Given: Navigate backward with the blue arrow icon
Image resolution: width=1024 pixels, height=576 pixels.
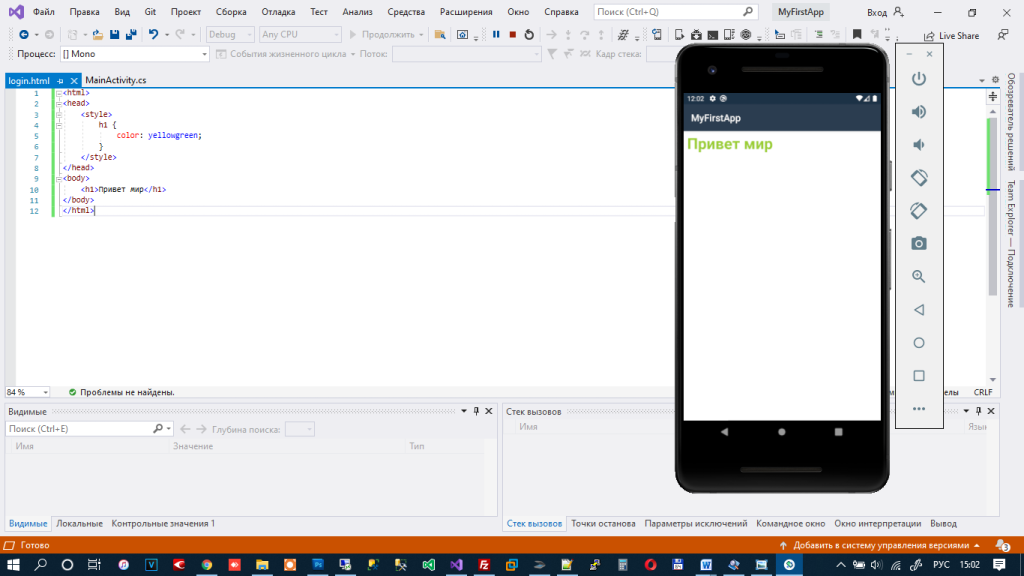Looking at the screenshot, I should pyautogui.click(x=24, y=35).
